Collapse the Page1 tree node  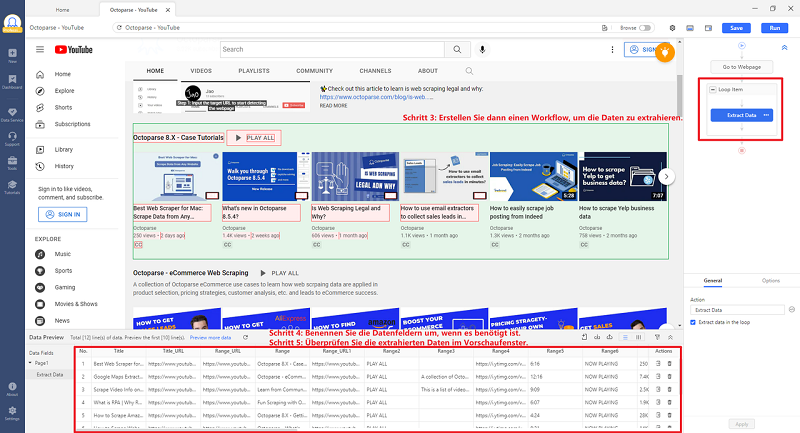[x=30, y=363]
